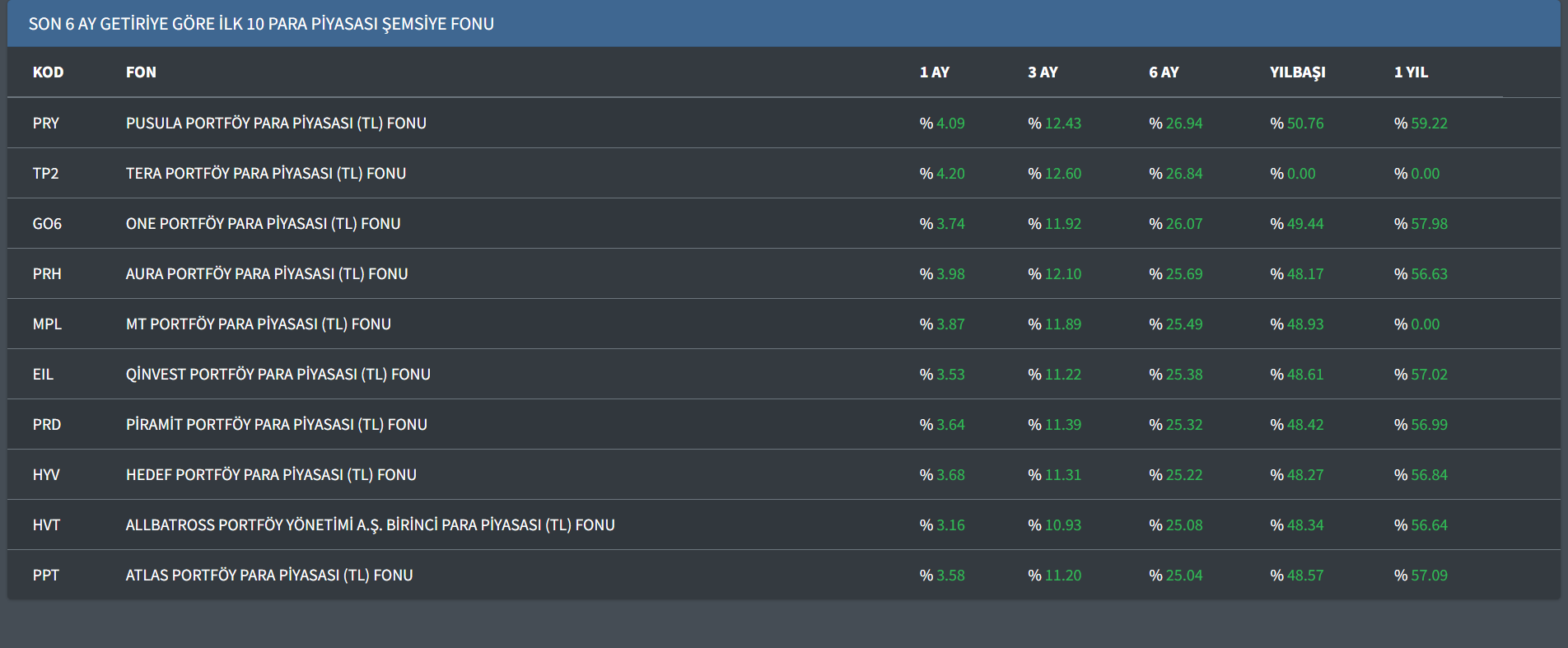Click the 1 YIL column header
This screenshot has height=648, width=1568.
pyautogui.click(x=1411, y=72)
